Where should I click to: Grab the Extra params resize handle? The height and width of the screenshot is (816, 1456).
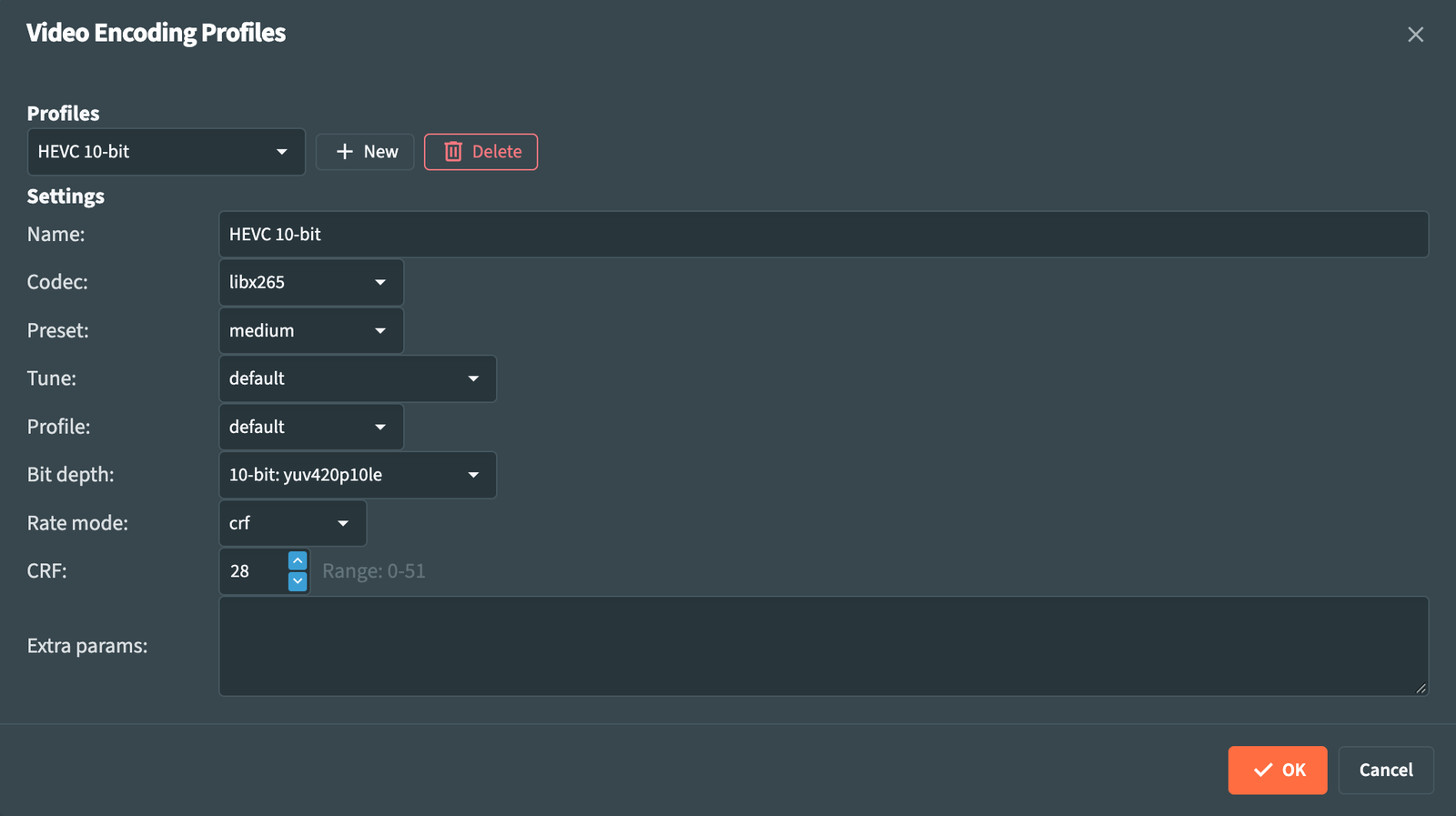[1421, 689]
